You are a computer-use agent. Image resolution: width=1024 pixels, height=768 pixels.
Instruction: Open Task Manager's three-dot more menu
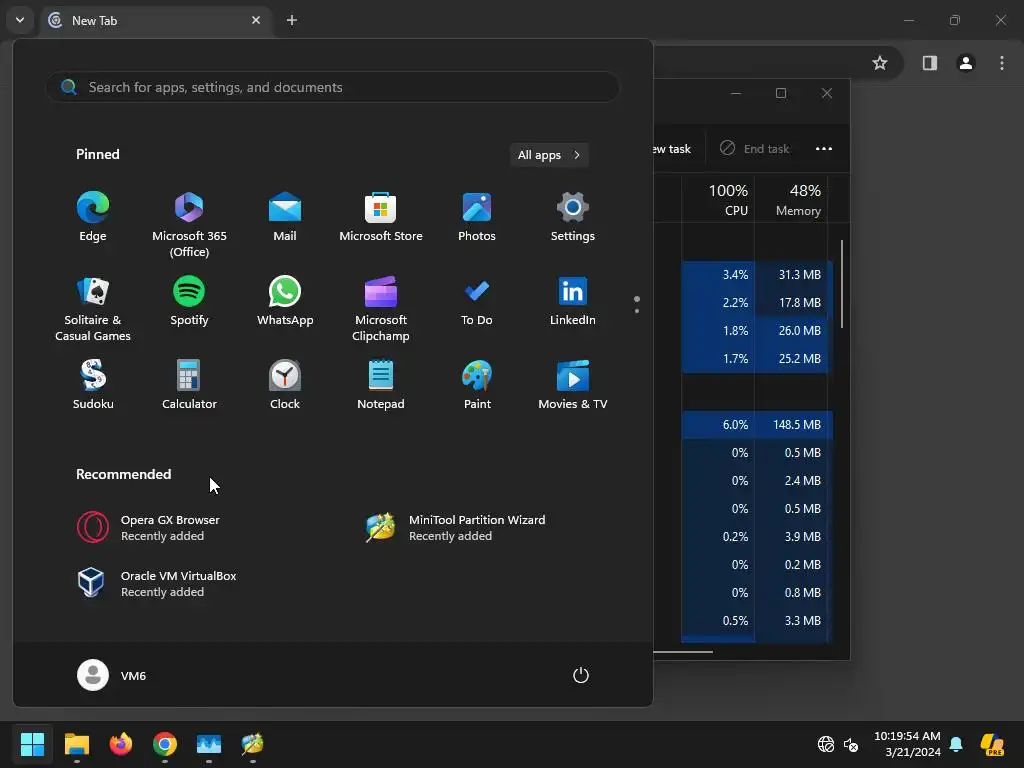(824, 148)
